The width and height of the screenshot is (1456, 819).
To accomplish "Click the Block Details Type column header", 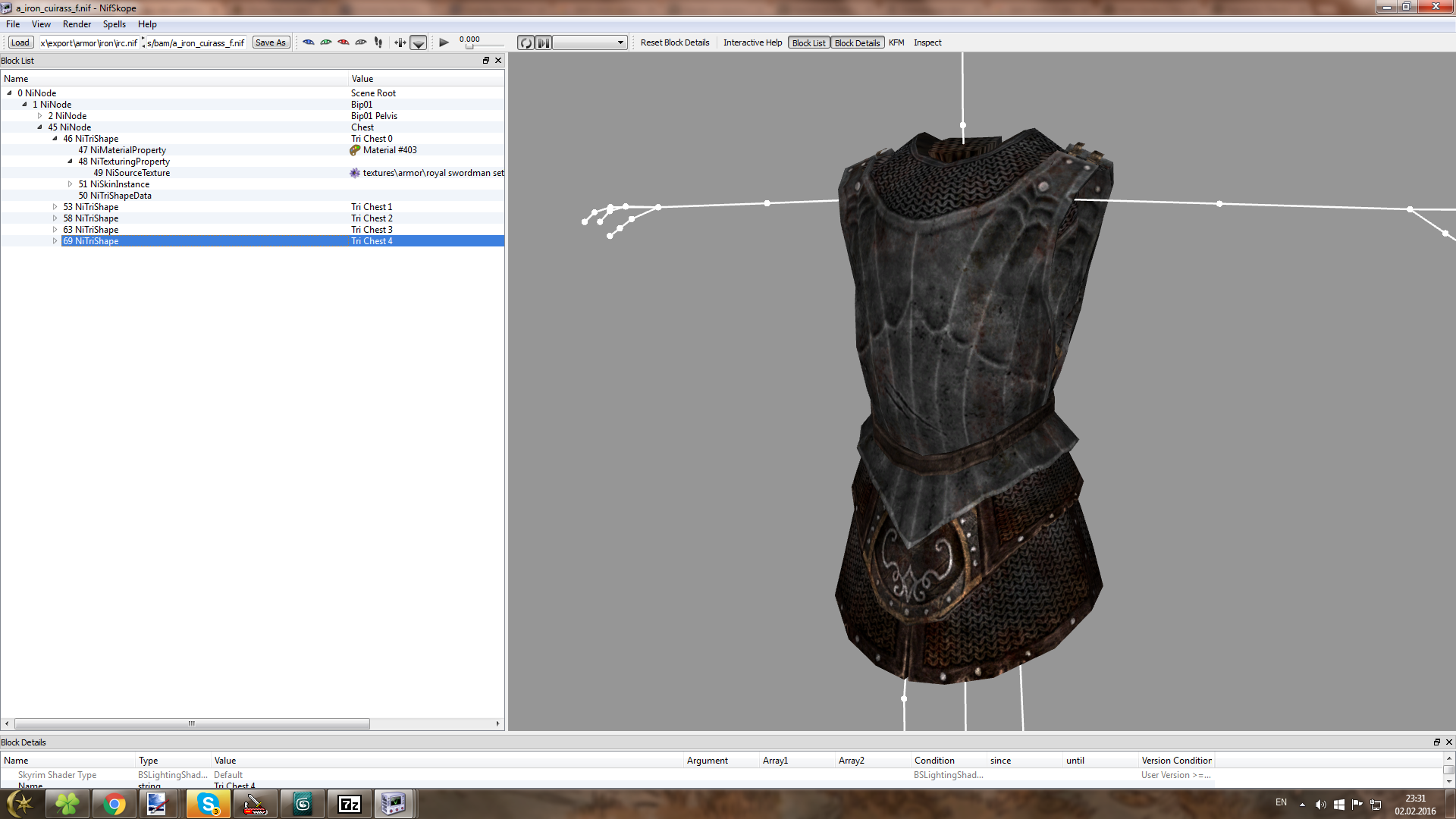I will tap(173, 761).
